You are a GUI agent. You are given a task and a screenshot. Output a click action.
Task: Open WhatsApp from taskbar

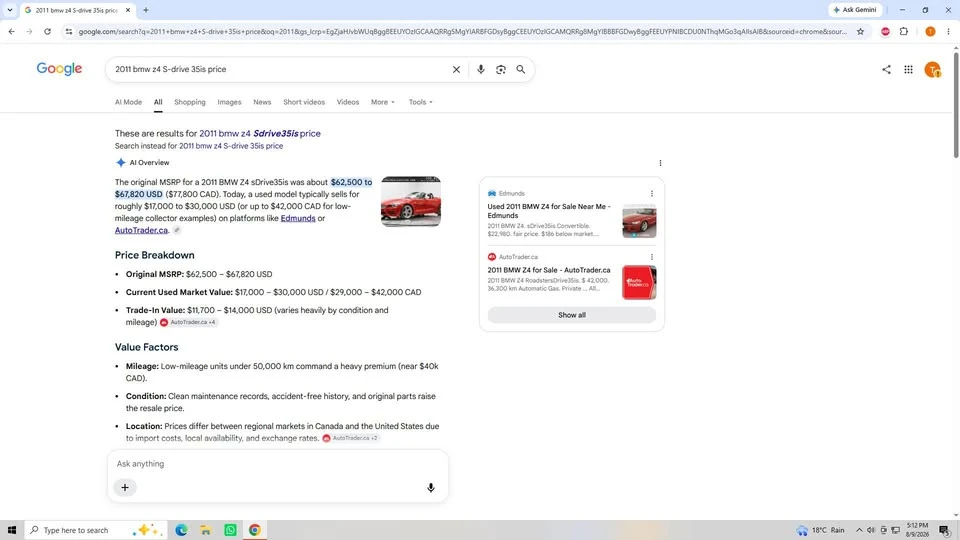coord(230,530)
